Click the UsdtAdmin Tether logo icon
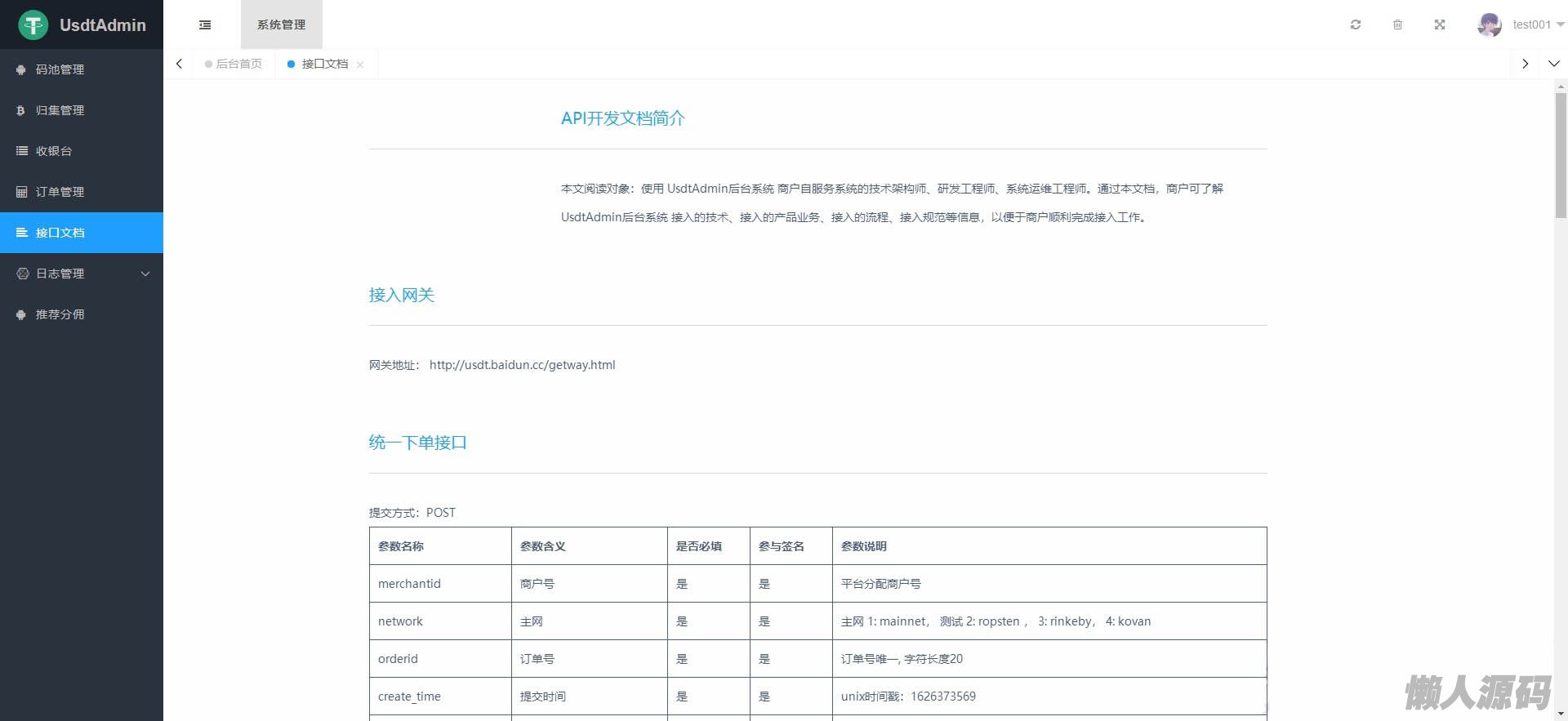1568x721 pixels. [x=33, y=25]
